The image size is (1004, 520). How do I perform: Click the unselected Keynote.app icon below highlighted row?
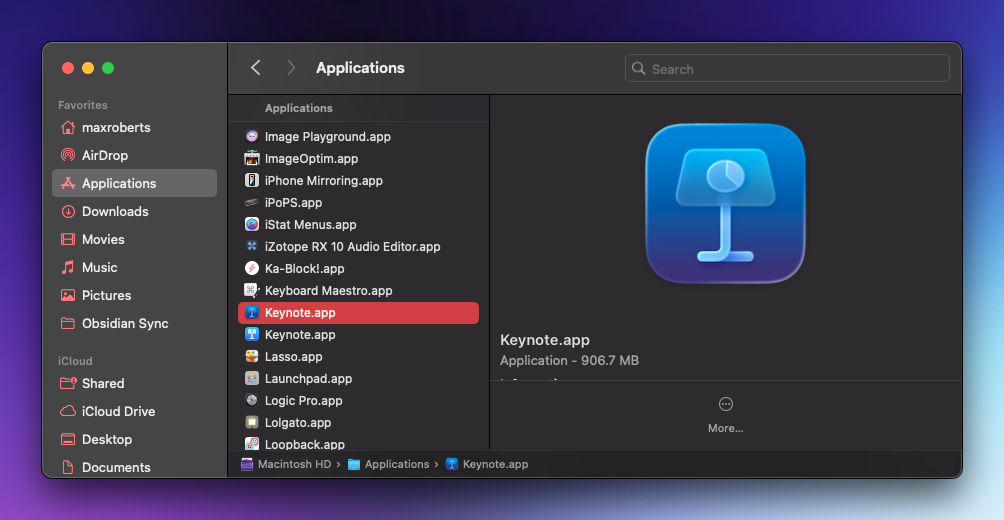[252, 334]
